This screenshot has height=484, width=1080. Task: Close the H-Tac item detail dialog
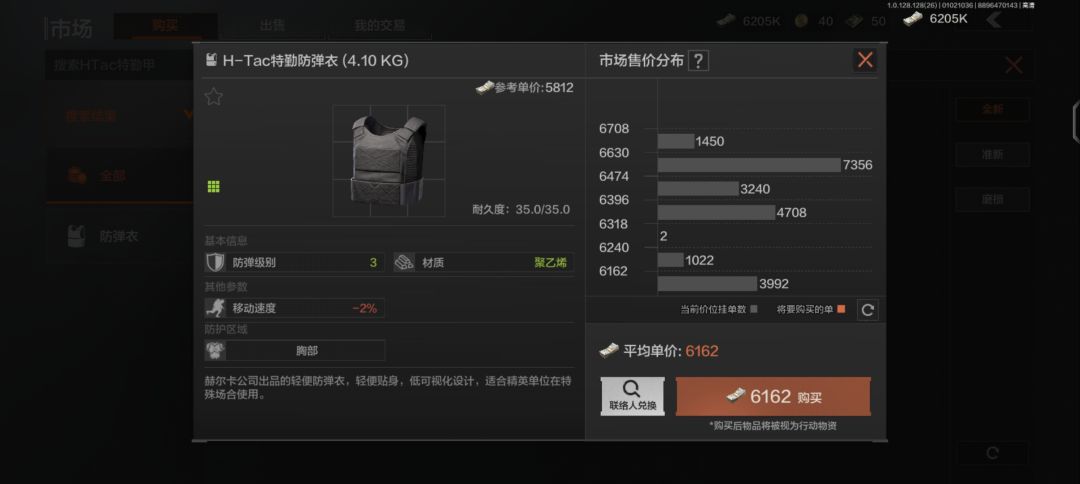pyautogui.click(x=865, y=60)
